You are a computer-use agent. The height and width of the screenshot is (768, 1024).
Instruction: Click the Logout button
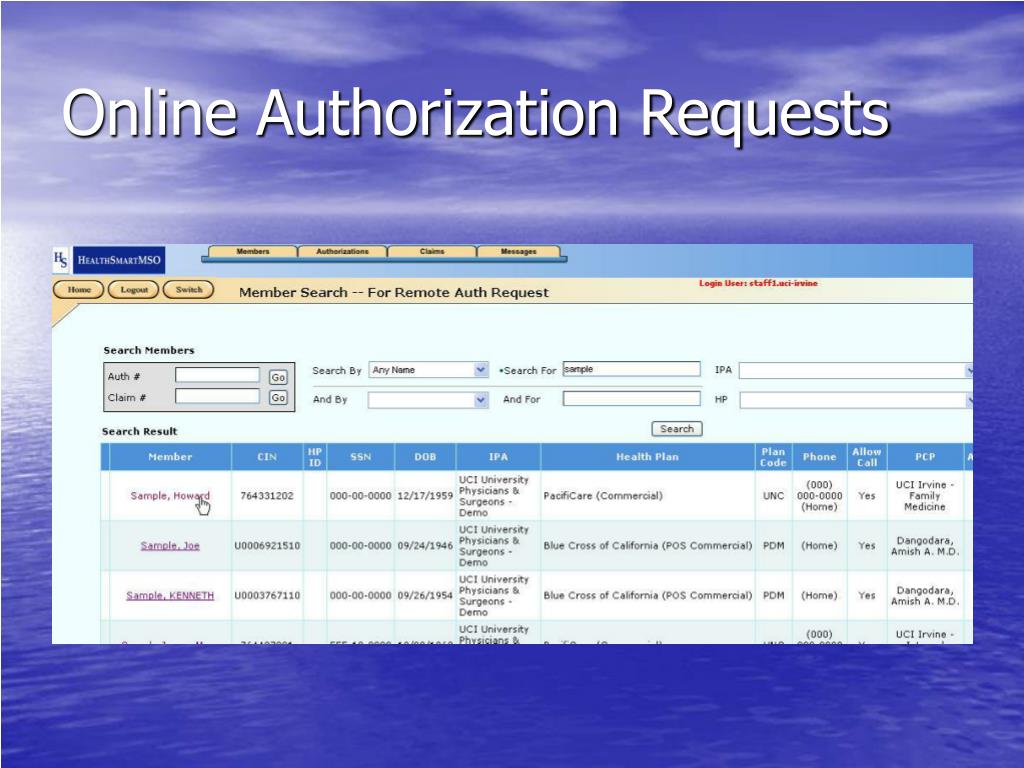[x=134, y=289]
